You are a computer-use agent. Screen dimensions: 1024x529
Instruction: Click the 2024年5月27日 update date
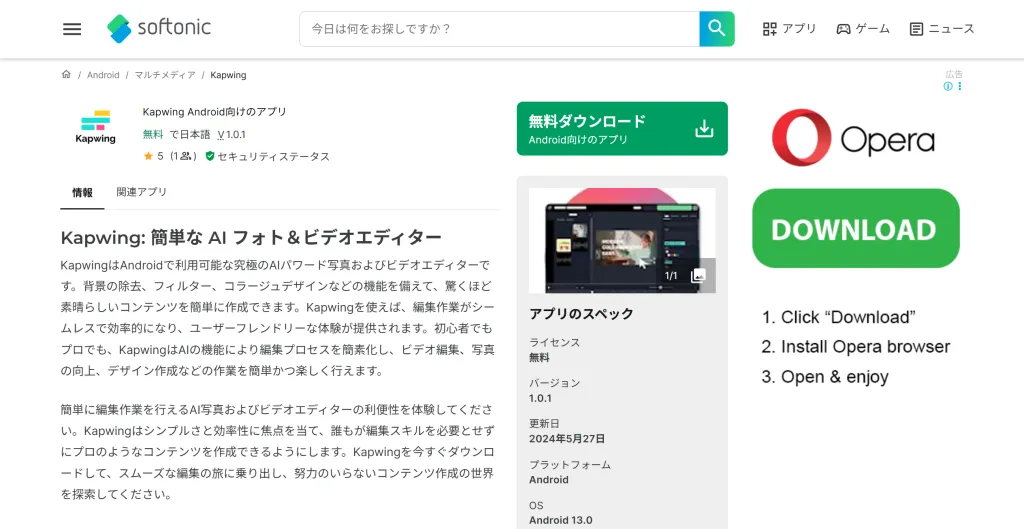point(567,438)
